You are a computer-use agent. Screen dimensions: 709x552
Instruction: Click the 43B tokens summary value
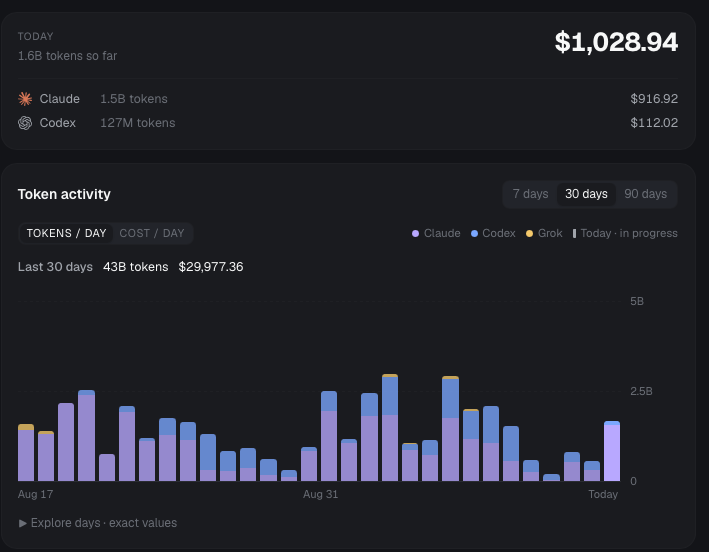click(136, 267)
